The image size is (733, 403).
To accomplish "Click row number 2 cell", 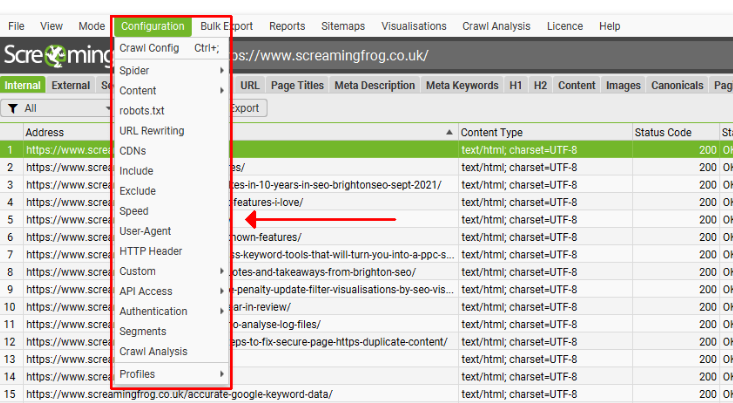I will [x=11, y=167].
